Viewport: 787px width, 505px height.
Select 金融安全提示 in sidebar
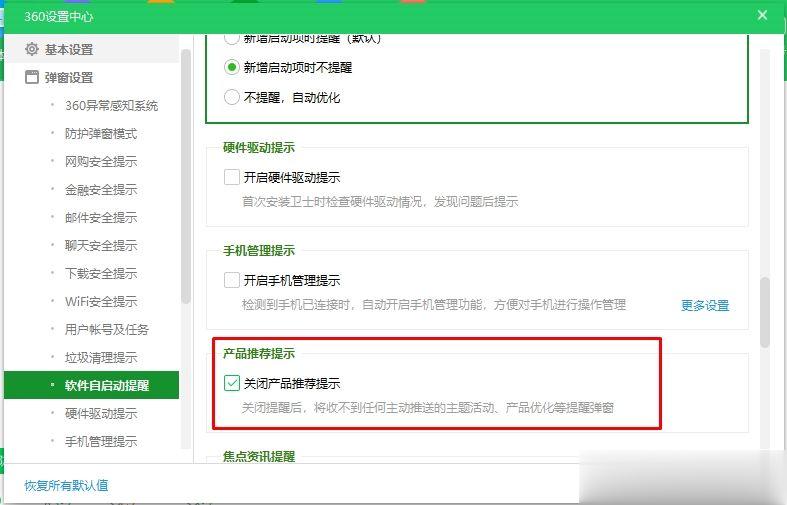pos(101,190)
